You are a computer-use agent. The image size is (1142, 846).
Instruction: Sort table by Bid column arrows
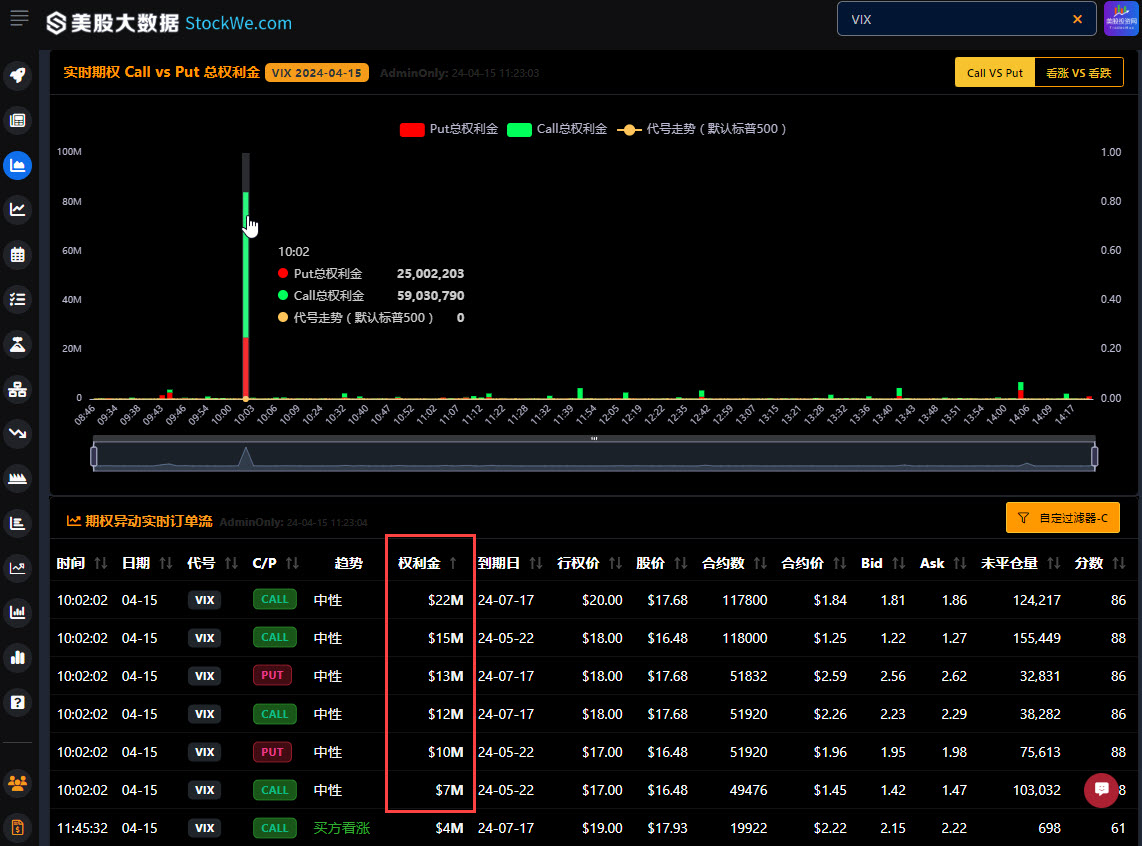pos(899,563)
